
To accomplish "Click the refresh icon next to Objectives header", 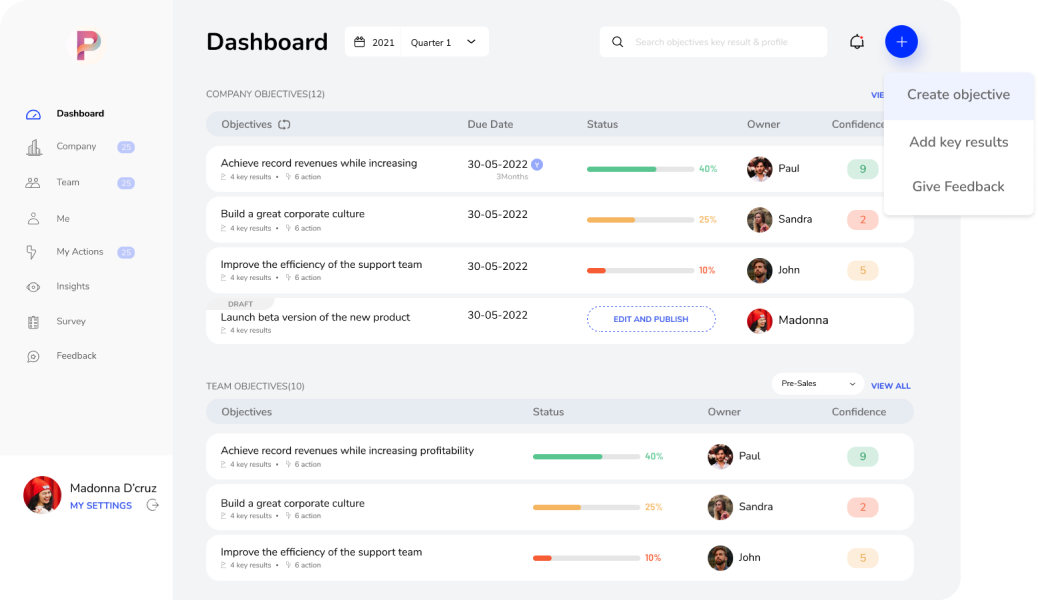I will (x=286, y=122).
